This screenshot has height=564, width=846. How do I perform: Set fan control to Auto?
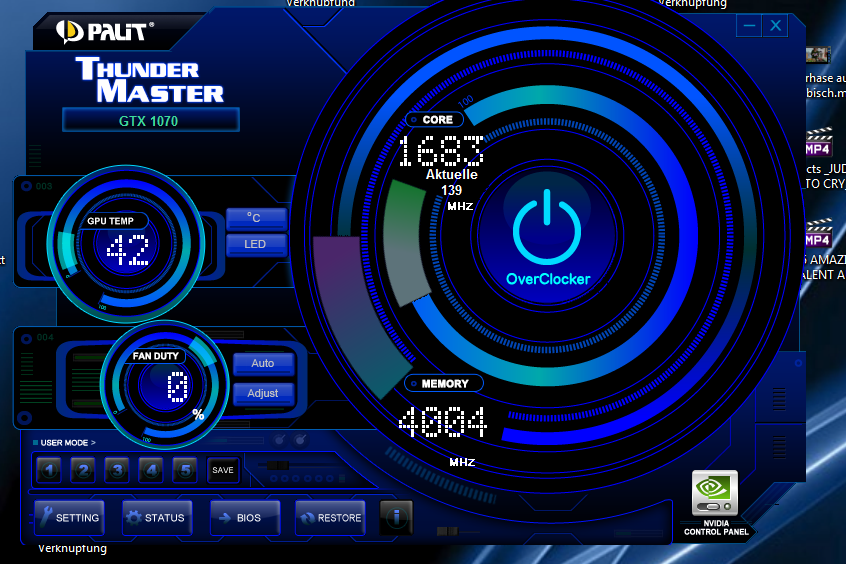tap(264, 363)
